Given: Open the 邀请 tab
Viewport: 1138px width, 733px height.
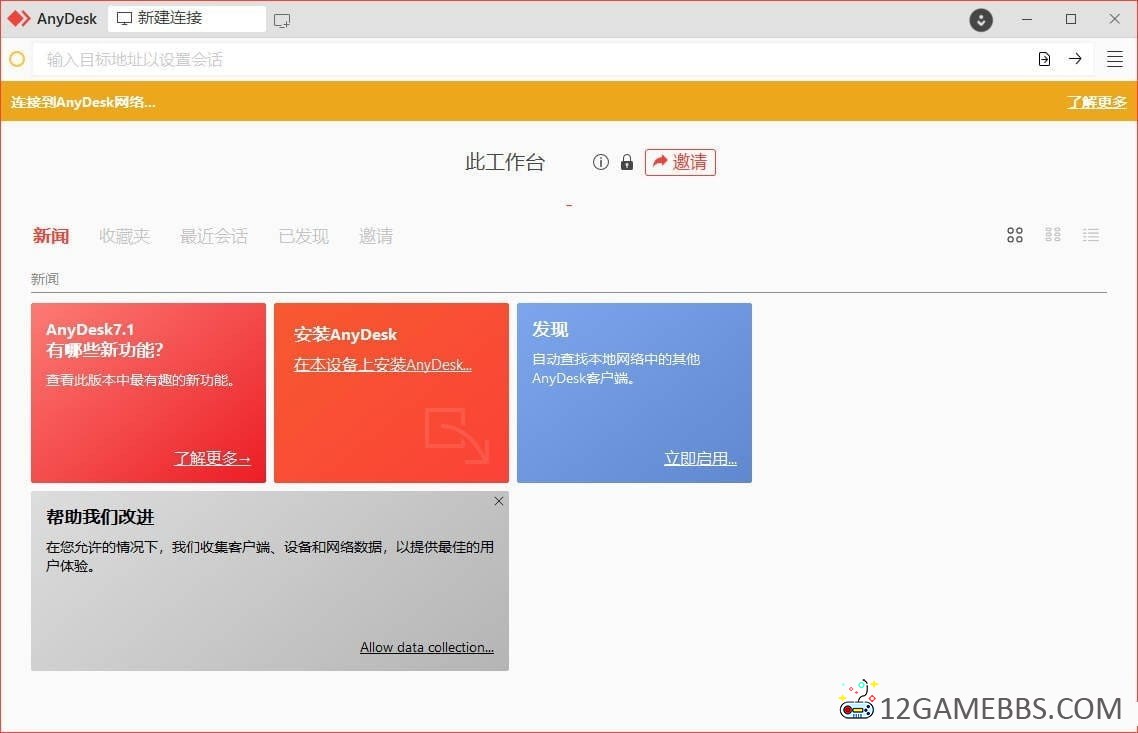Looking at the screenshot, I should pos(375,236).
